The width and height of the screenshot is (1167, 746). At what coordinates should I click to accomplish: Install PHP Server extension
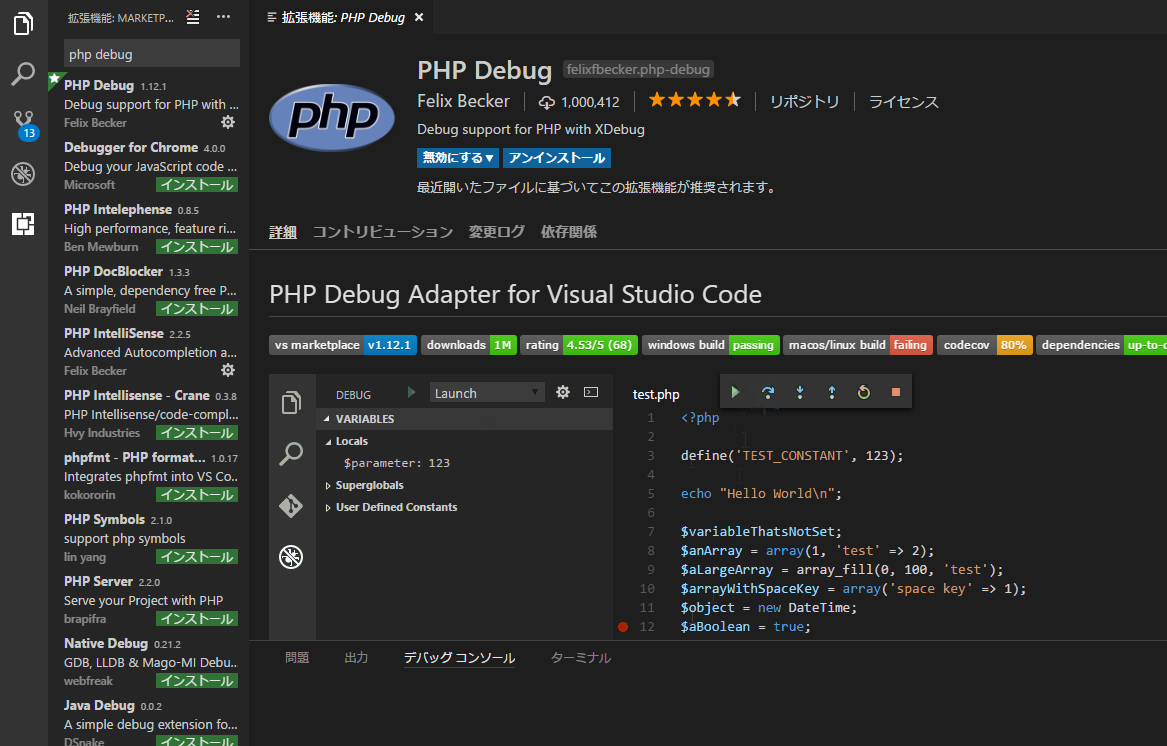(x=197, y=619)
